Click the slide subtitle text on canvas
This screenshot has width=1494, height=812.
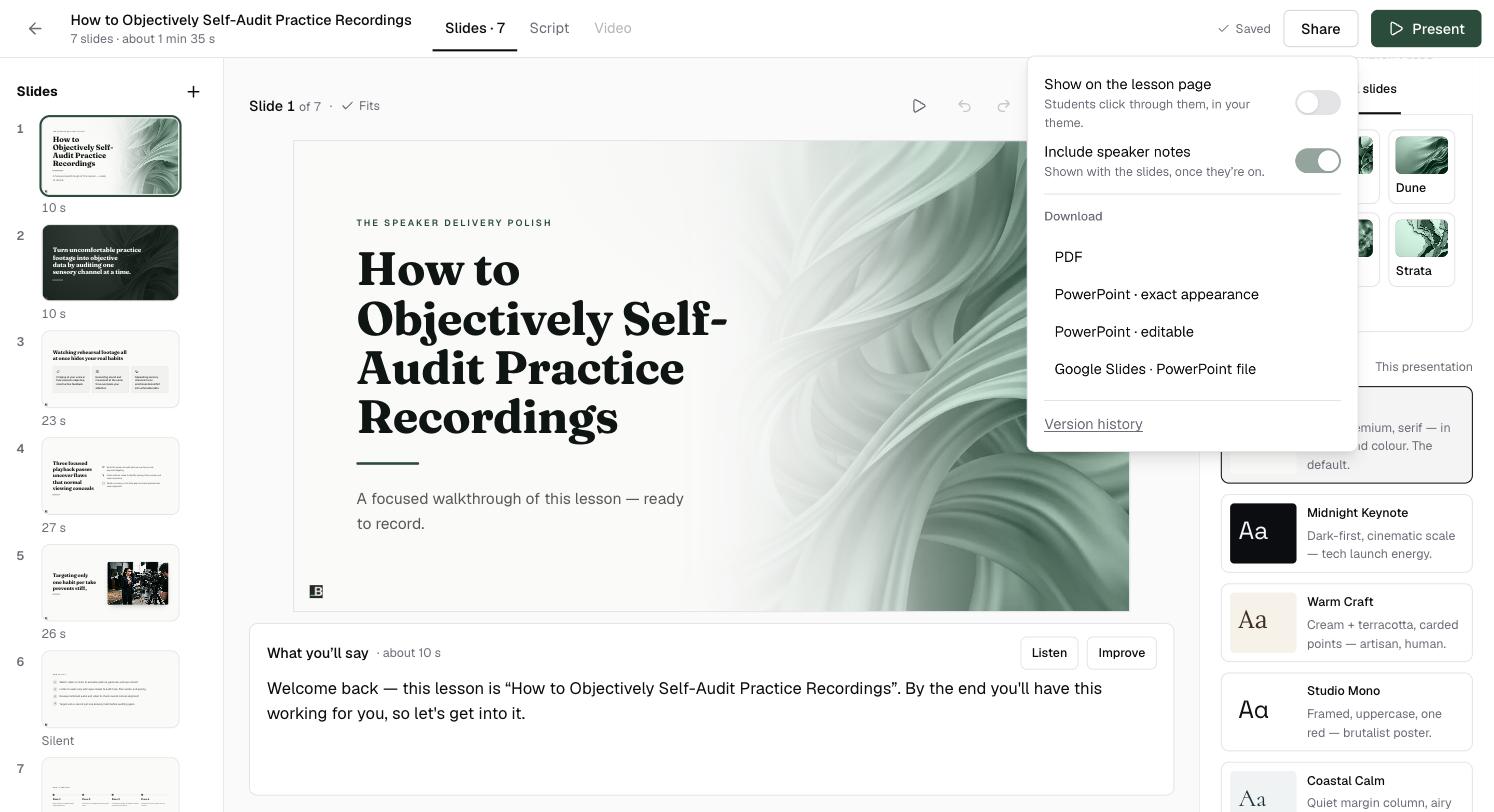coord(520,511)
